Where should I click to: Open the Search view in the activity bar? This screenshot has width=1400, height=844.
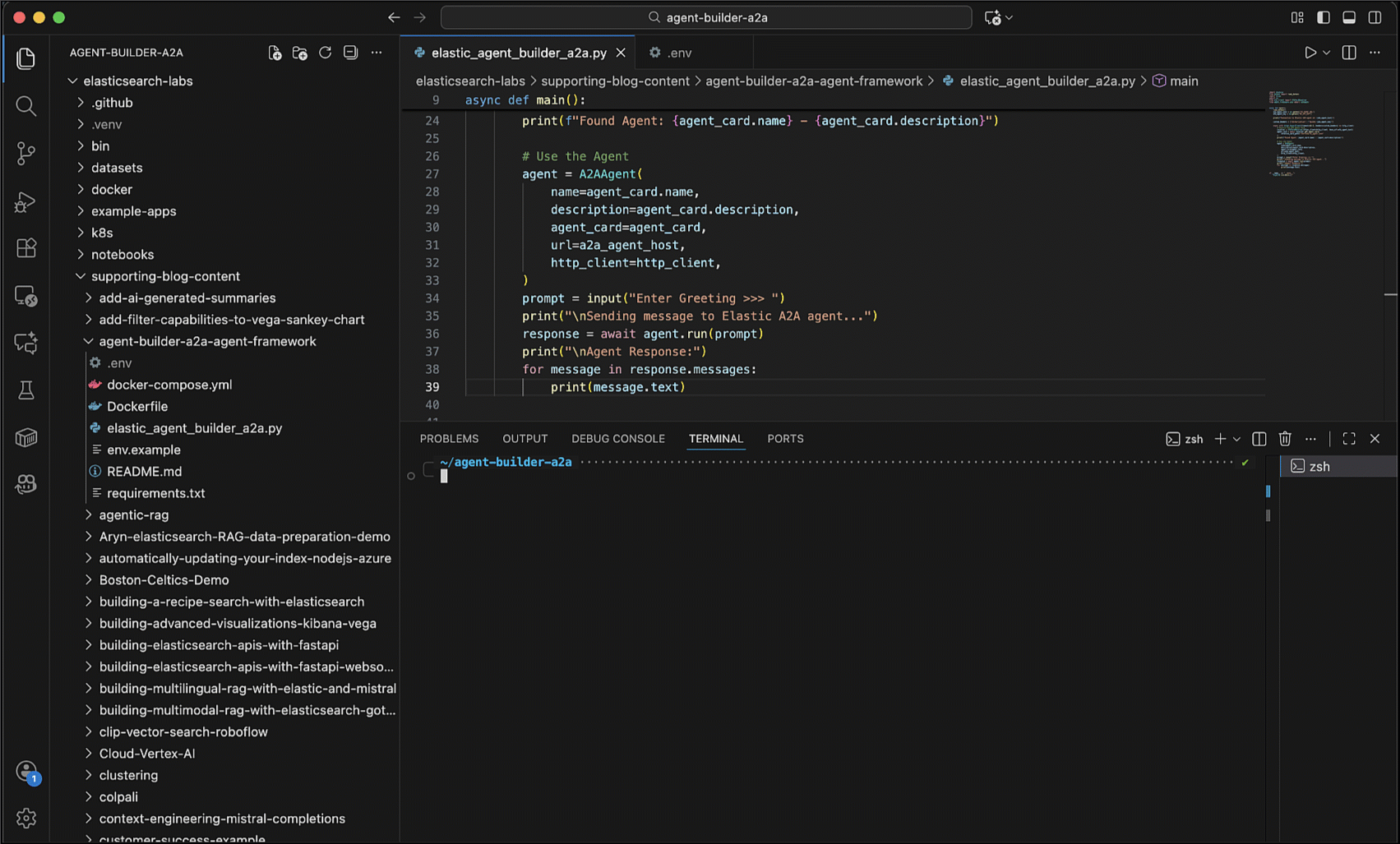click(25, 105)
